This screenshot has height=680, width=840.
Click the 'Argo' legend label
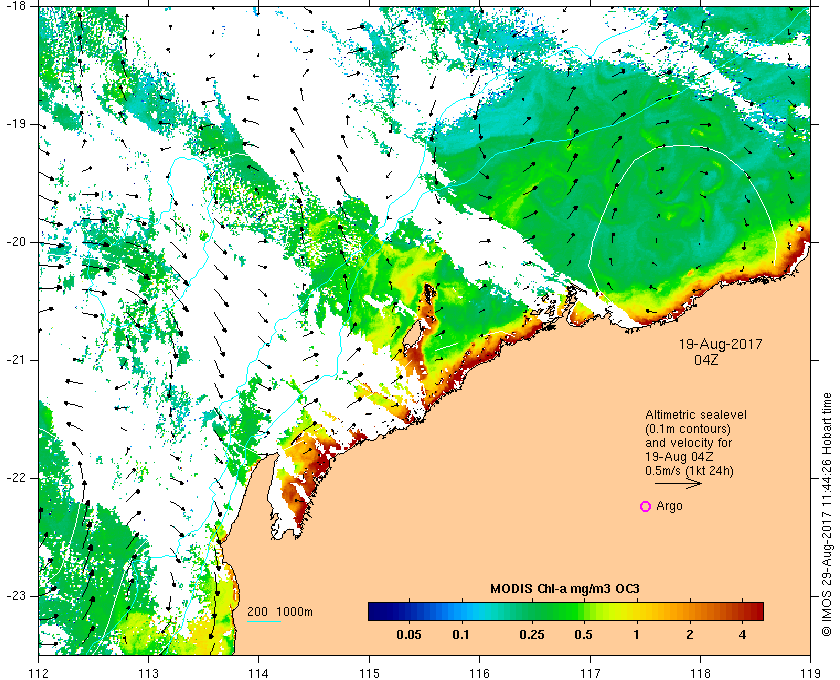point(669,506)
